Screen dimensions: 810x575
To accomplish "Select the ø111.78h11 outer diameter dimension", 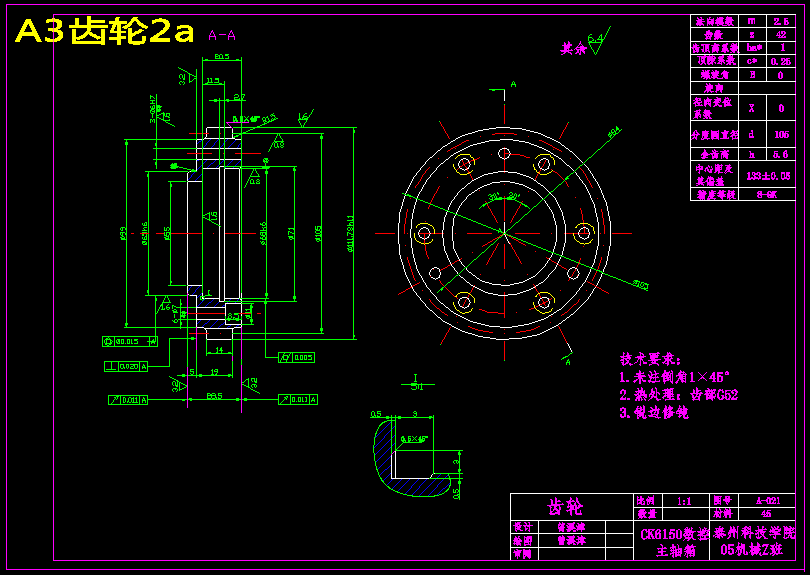I will pos(350,234).
